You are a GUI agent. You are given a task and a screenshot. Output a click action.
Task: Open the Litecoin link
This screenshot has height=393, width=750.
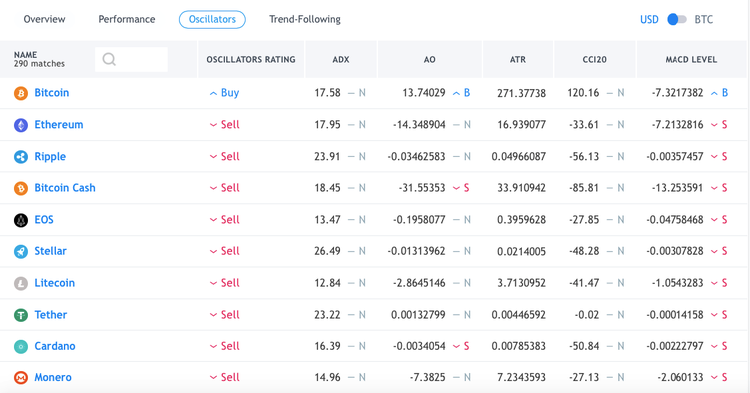coord(55,283)
